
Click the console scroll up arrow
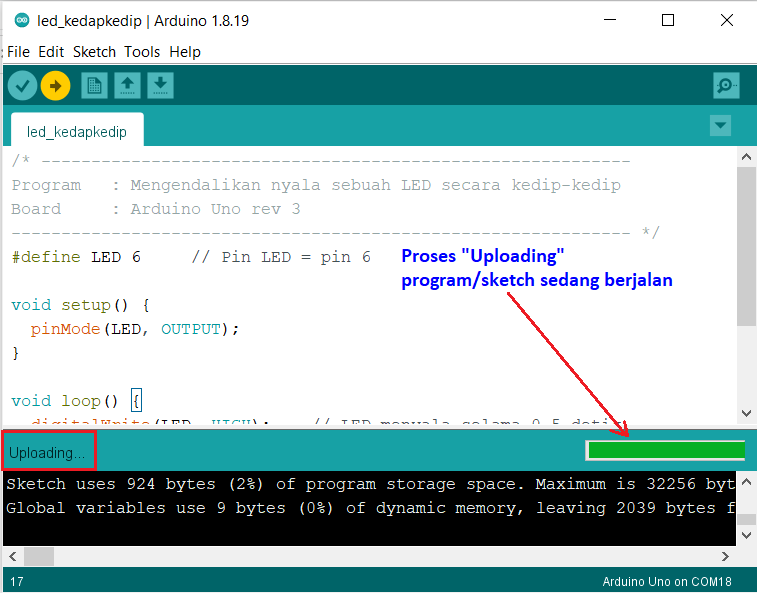pos(746,482)
